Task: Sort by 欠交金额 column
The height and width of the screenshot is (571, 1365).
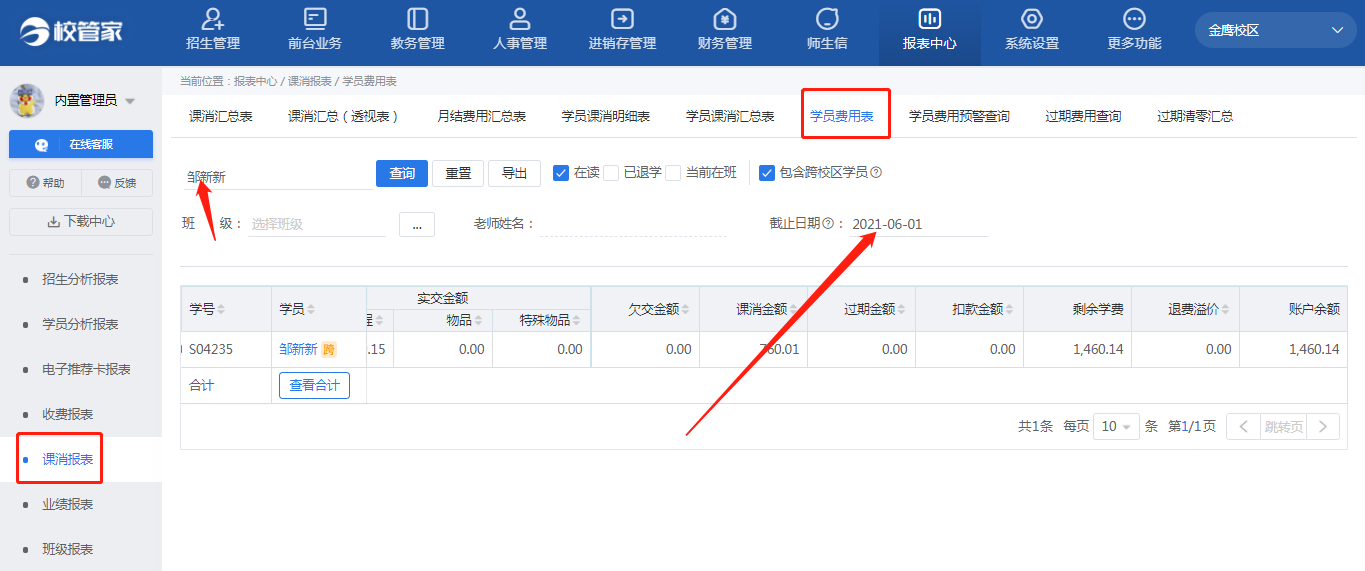Action: click(x=684, y=309)
